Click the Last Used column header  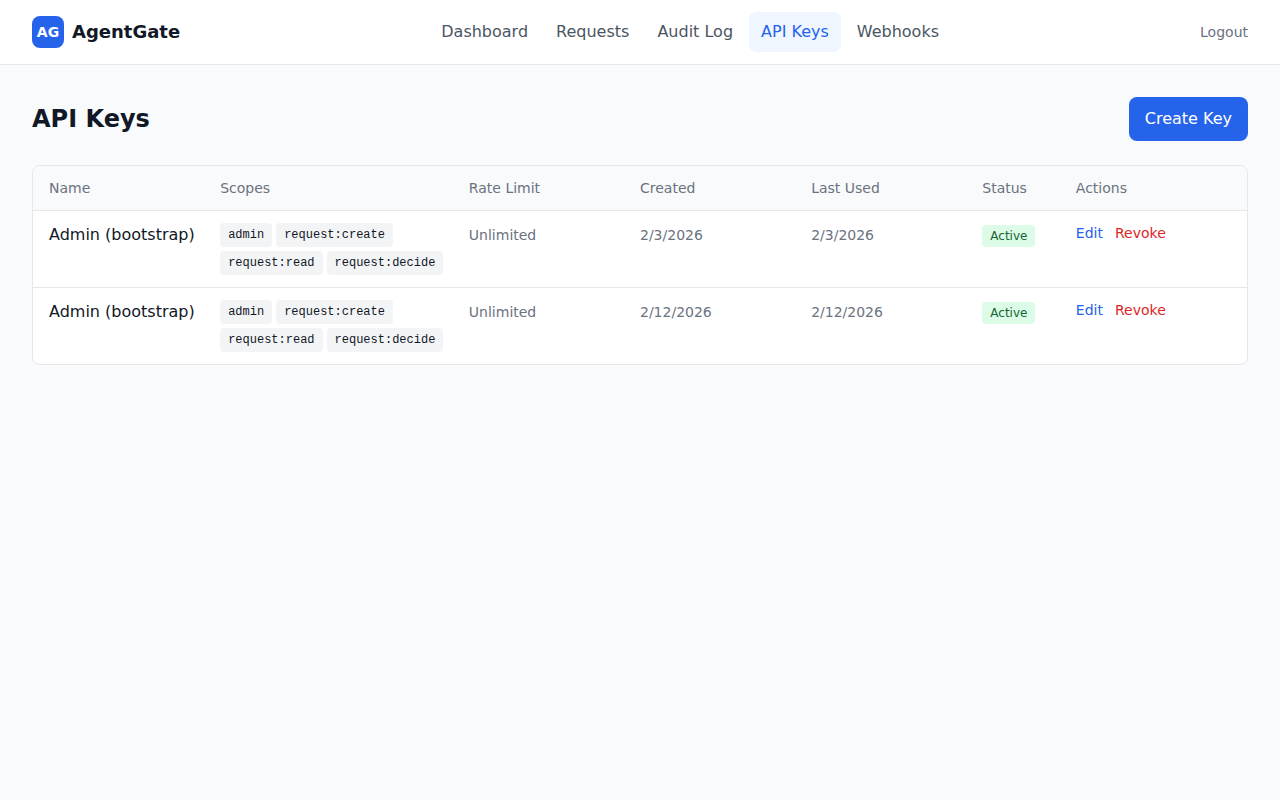click(845, 188)
